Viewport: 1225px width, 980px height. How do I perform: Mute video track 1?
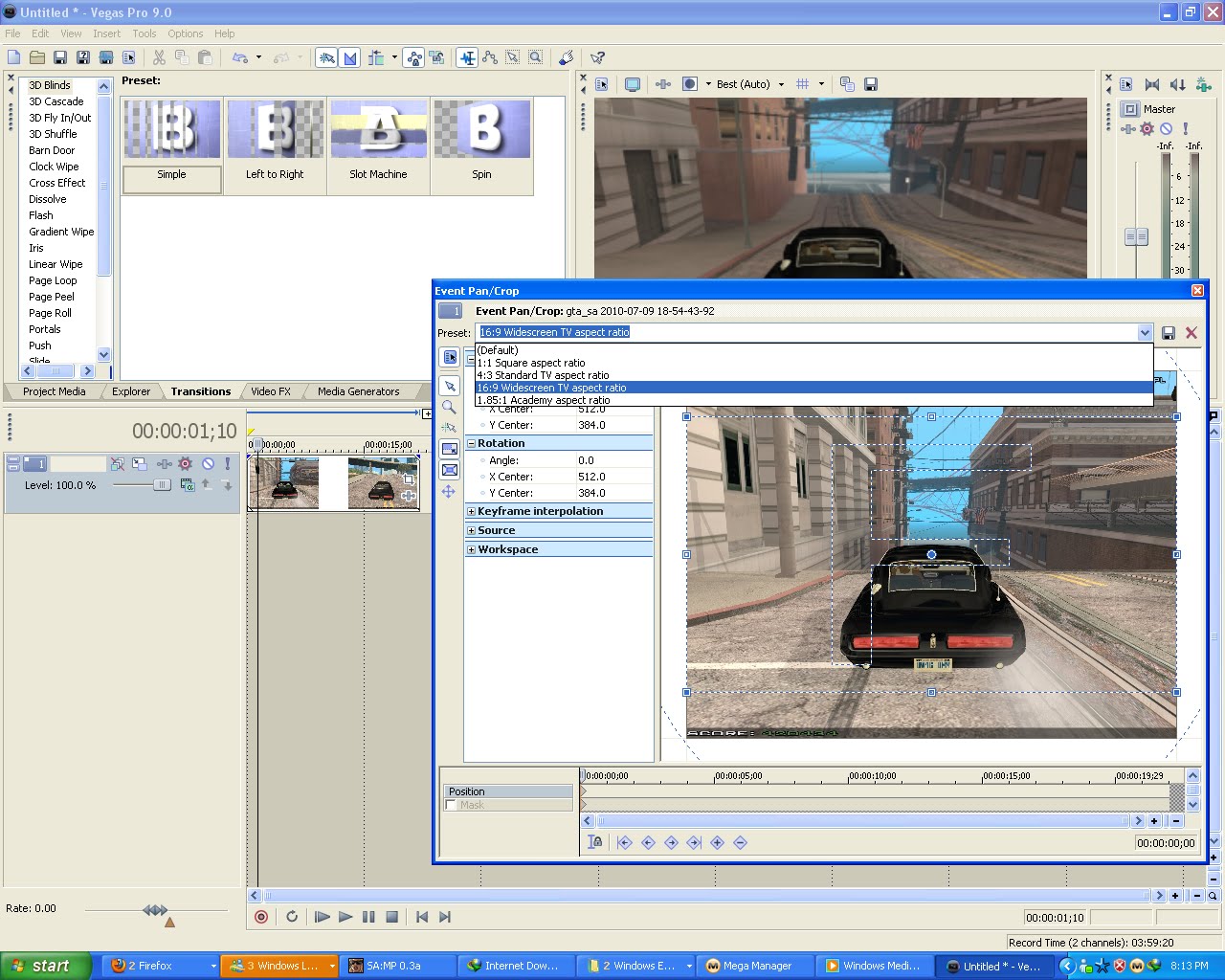click(208, 463)
